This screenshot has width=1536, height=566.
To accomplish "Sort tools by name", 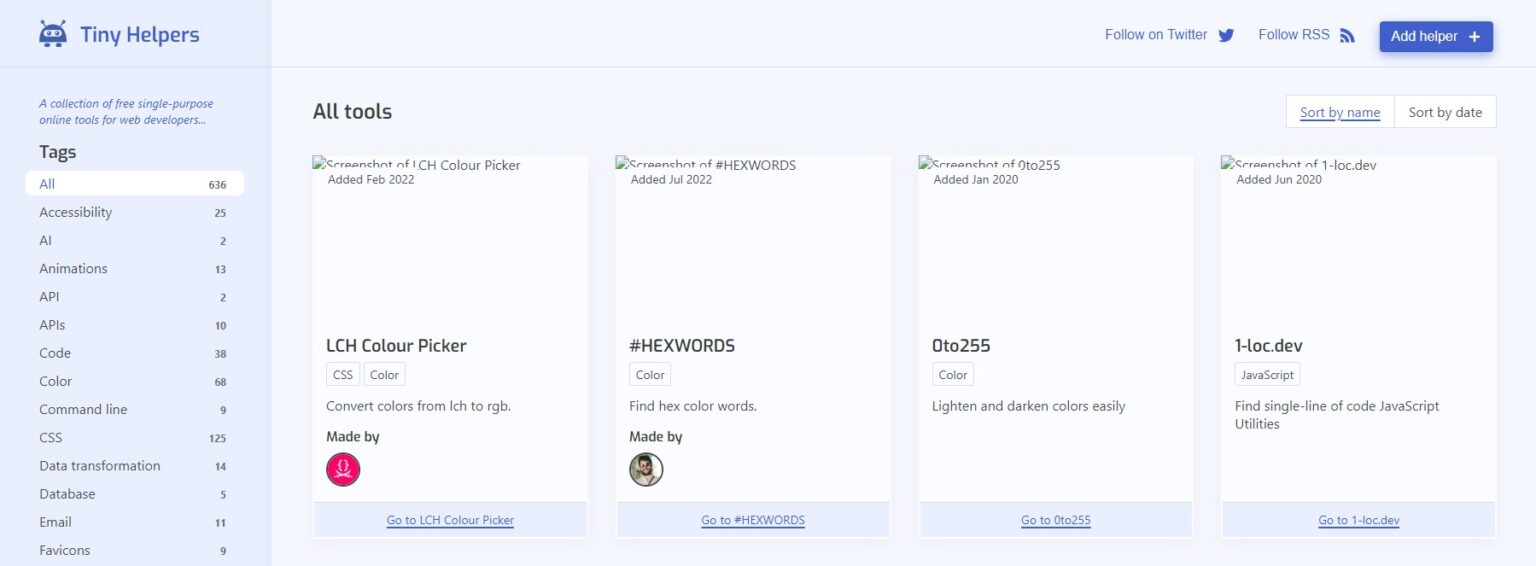I will click(x=1339, y=112).
